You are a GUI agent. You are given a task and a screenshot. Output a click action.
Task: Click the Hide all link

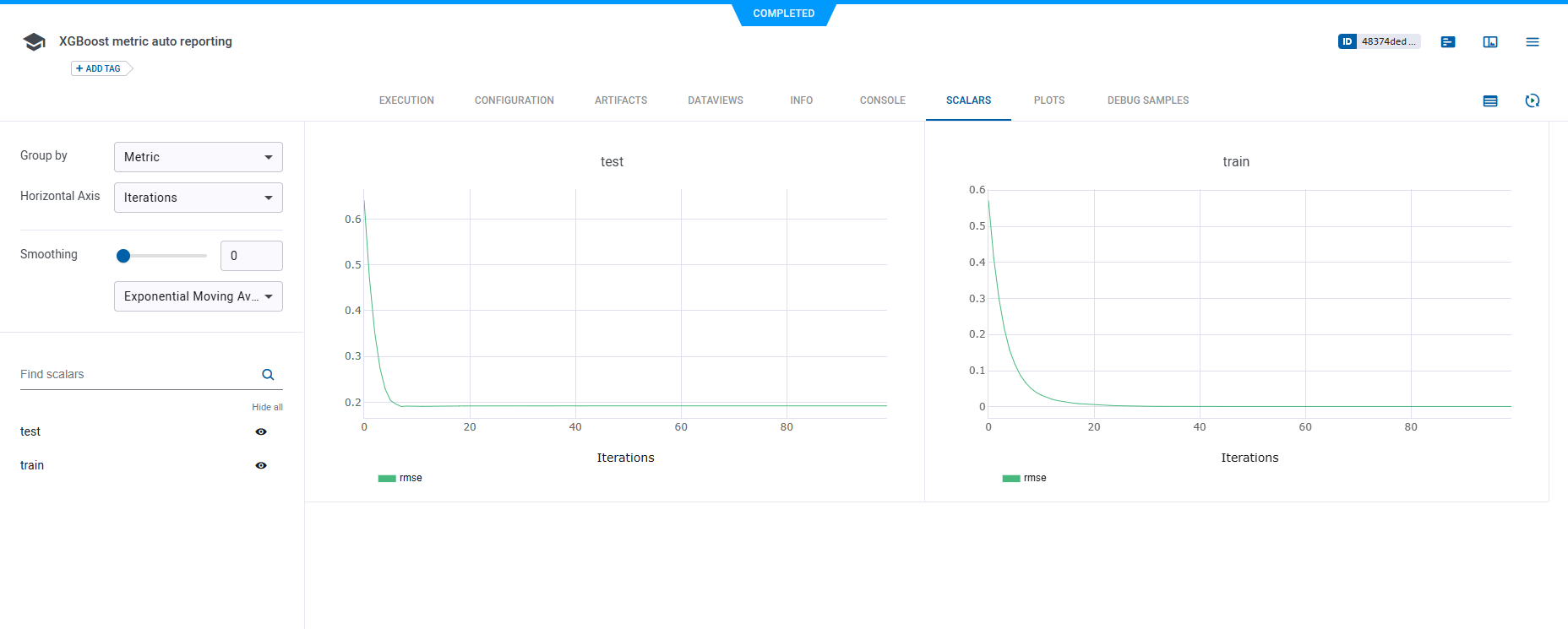coord(267,407)
